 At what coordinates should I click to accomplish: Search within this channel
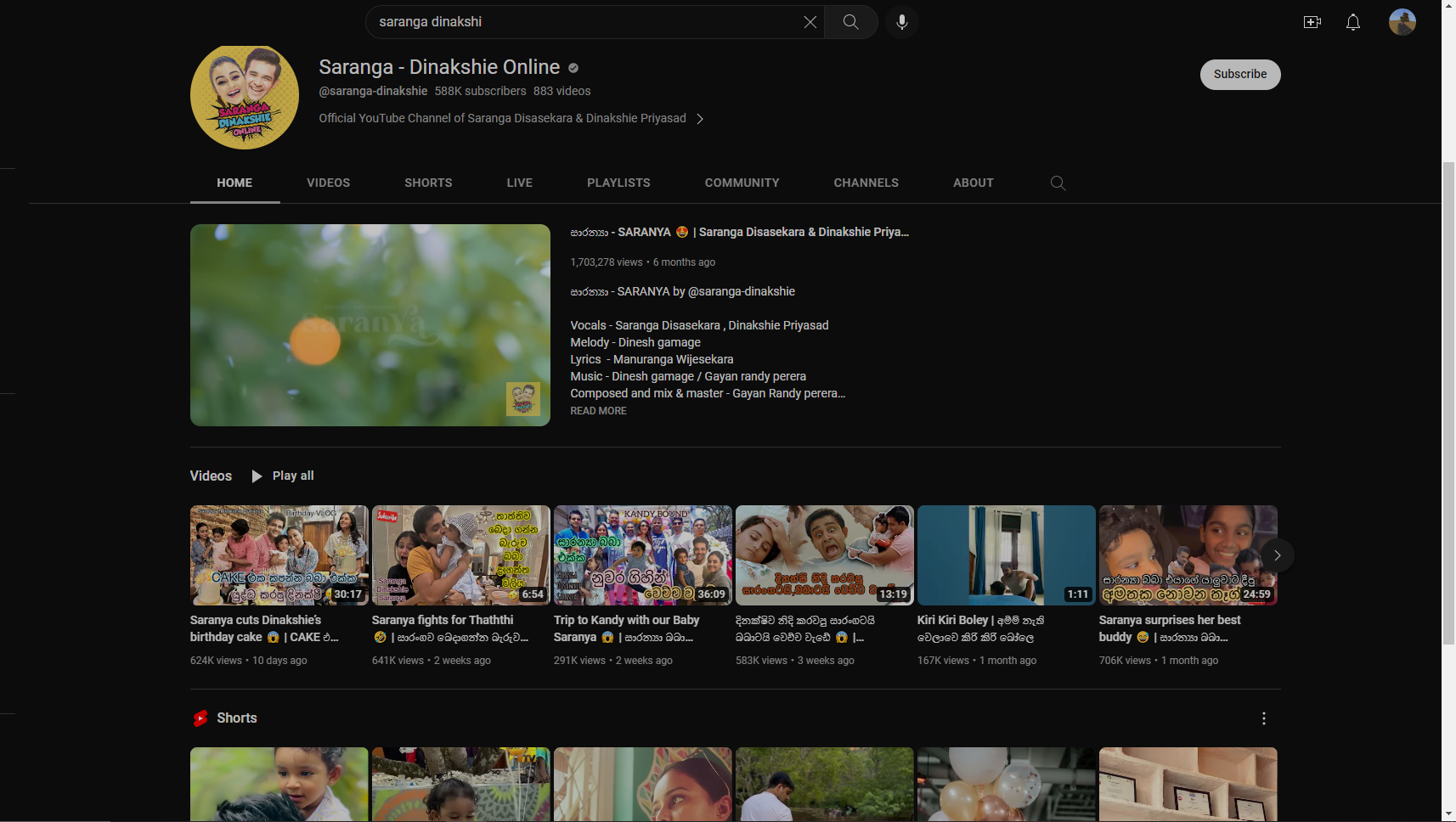click(x=1058, y=183)
